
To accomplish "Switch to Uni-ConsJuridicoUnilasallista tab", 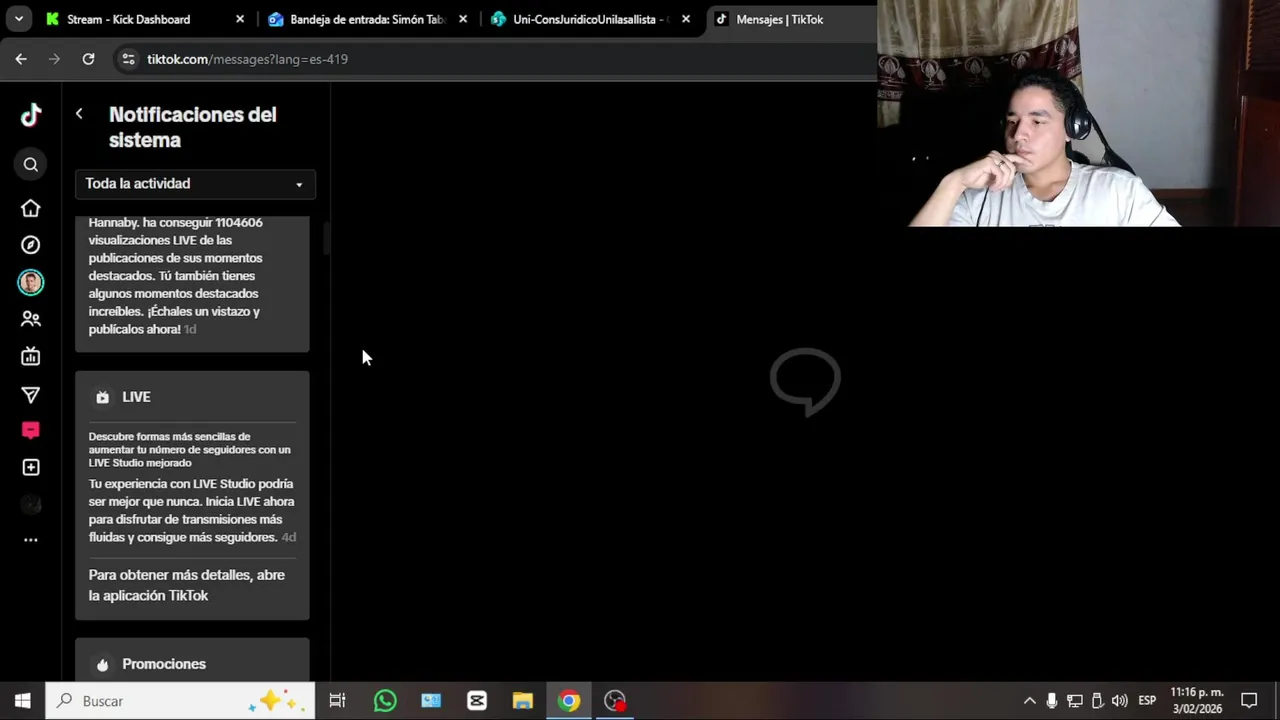I will click(590, 19).
